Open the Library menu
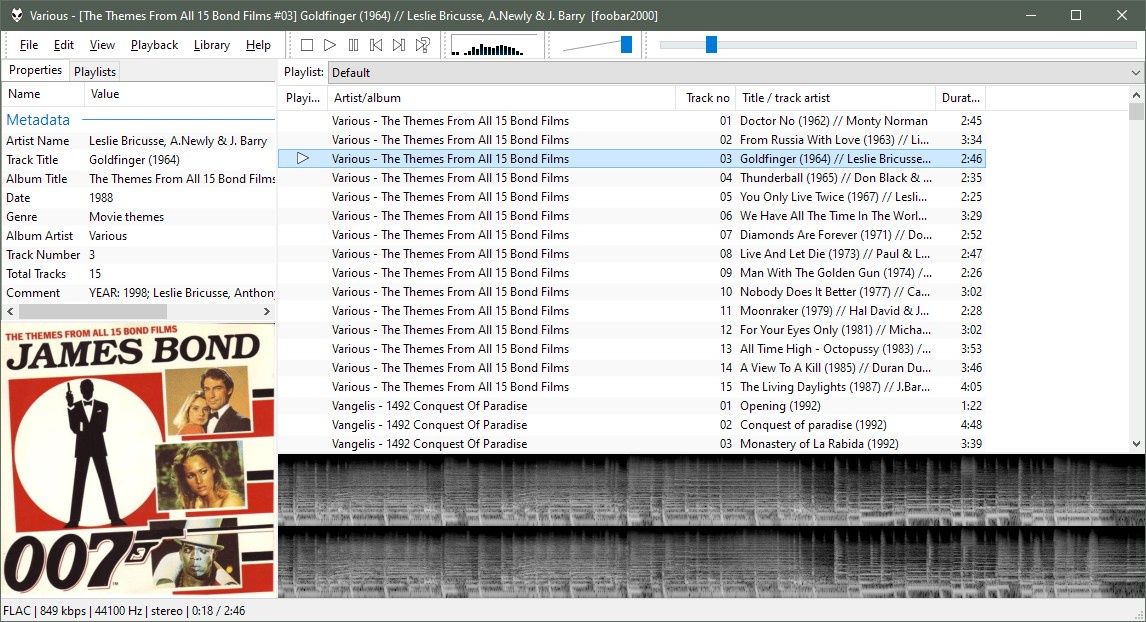The height and width of the screenshot is (622, 1146). [x=211, y=45]
